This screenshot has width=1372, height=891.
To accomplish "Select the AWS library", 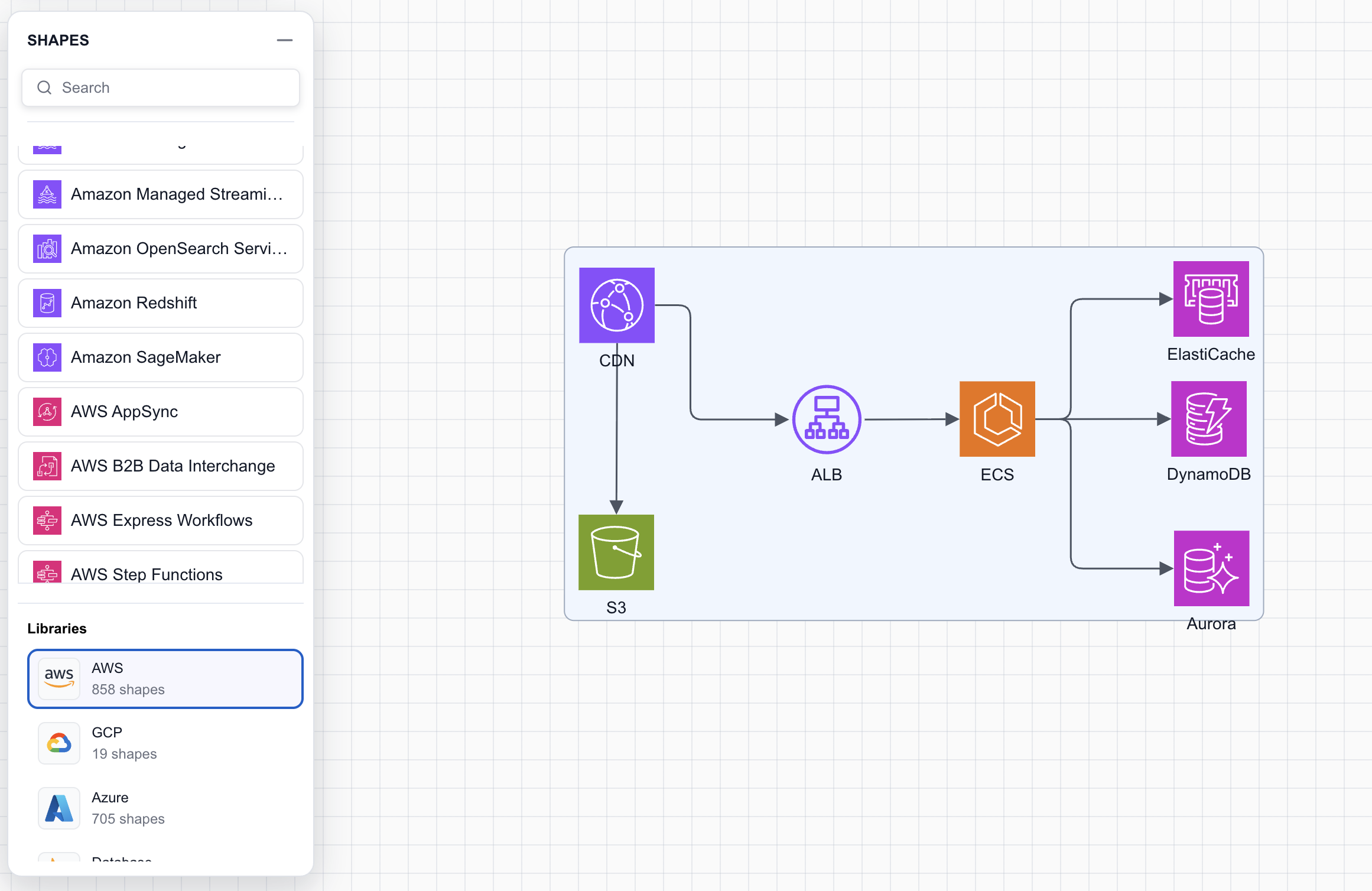I will (x=165, y=679).
